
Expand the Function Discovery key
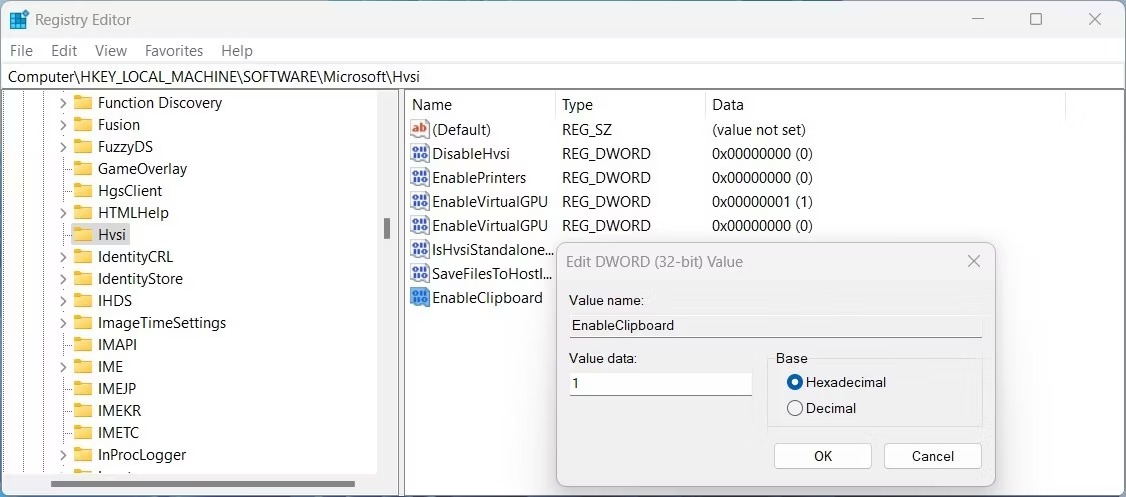(63, 103)
